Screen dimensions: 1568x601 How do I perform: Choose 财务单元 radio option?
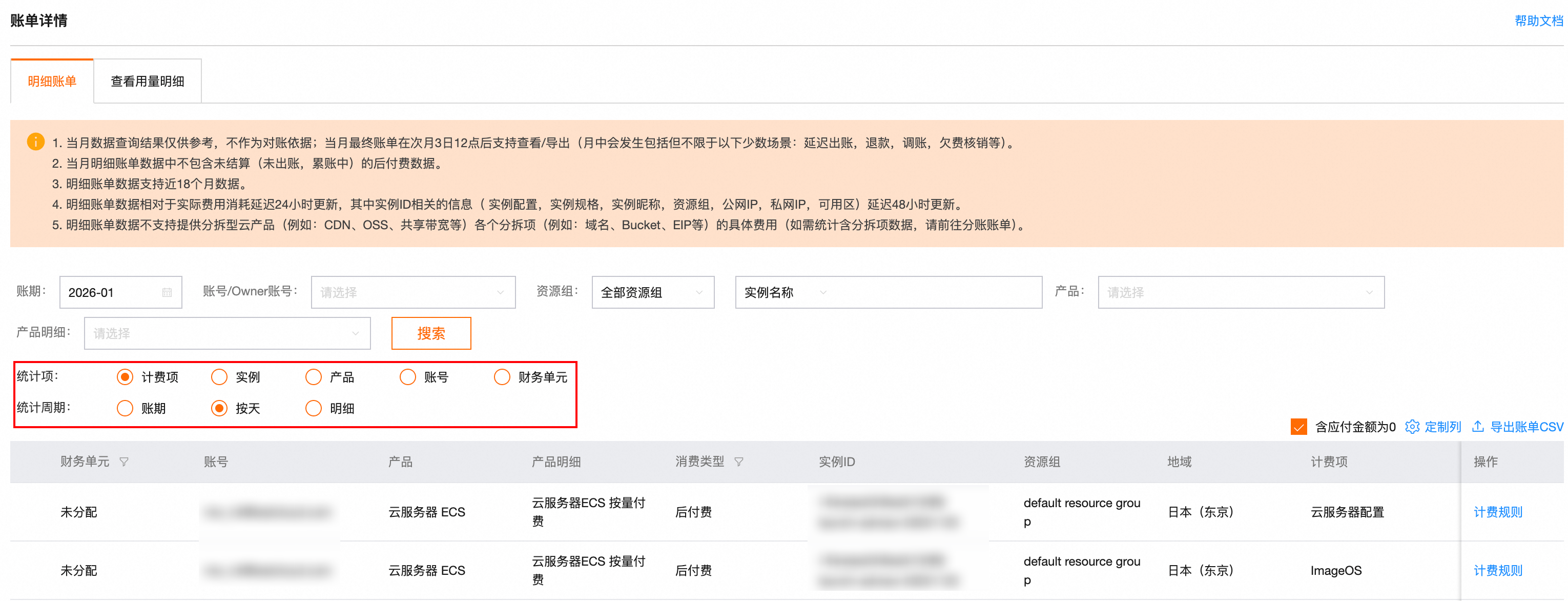[x=502, y=377]
